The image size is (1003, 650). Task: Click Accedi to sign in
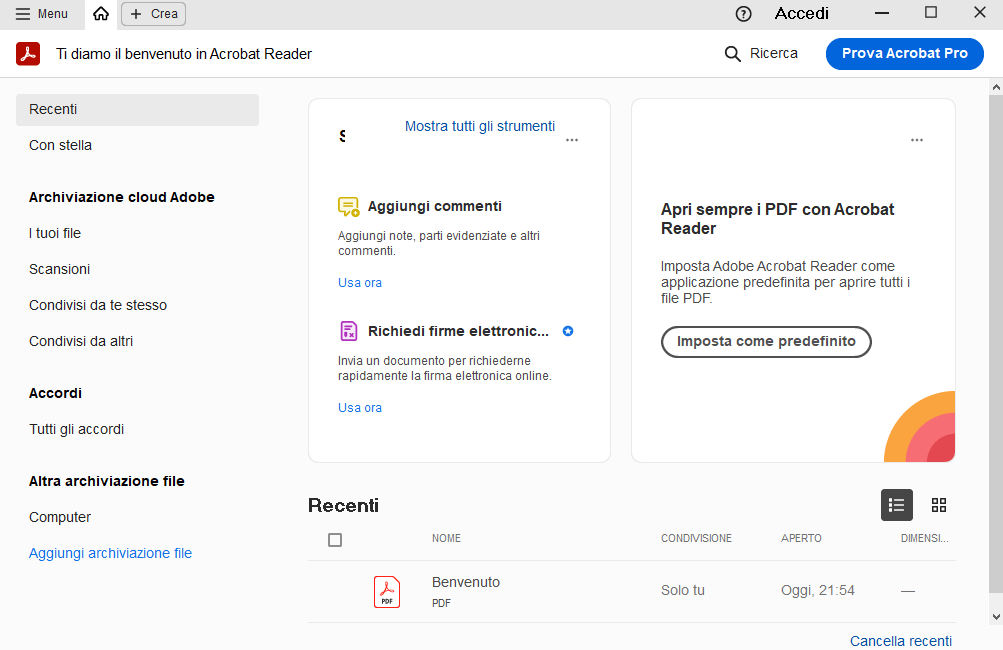click(802, 13)
